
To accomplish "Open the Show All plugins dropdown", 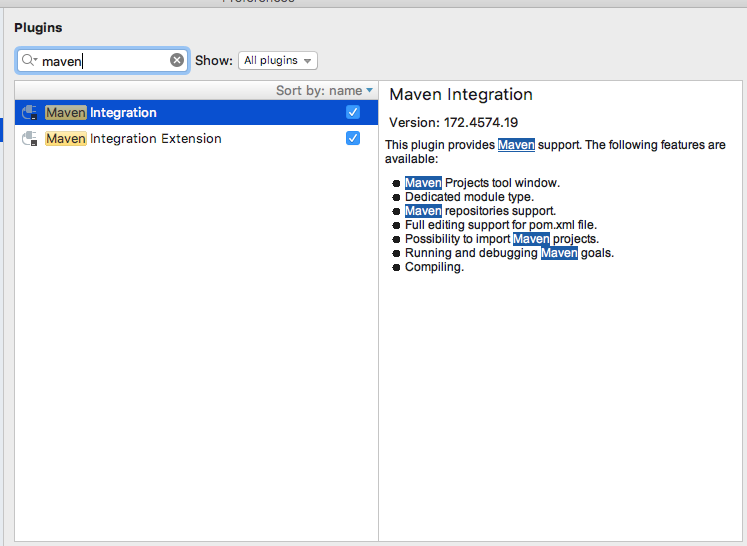I will point(278,61).
